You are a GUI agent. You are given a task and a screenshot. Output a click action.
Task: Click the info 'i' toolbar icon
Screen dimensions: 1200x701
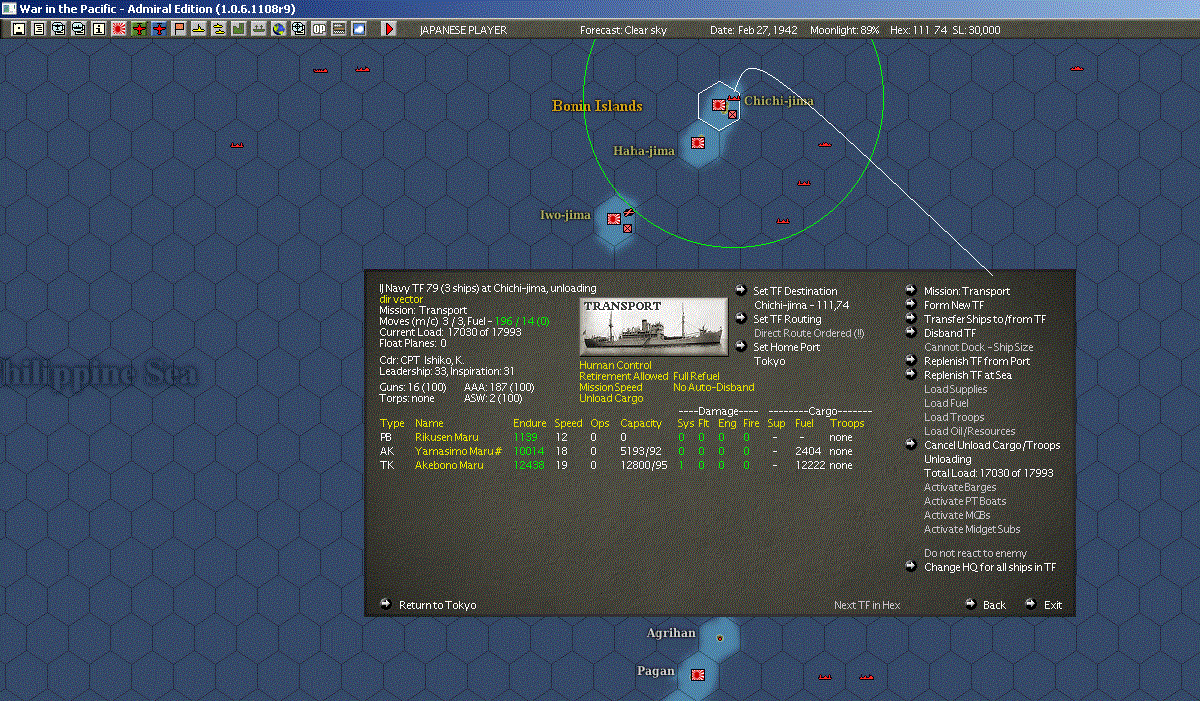pos(98,30)
